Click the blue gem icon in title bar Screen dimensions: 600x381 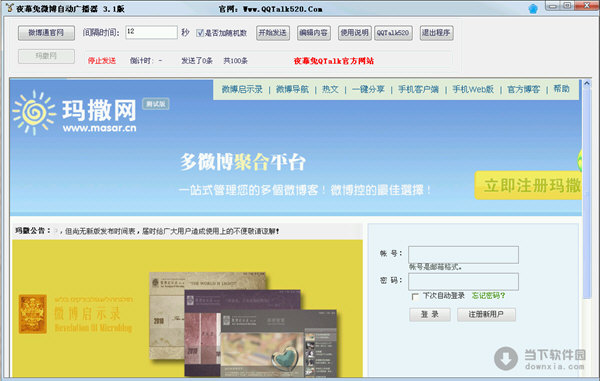coord(533,8)
